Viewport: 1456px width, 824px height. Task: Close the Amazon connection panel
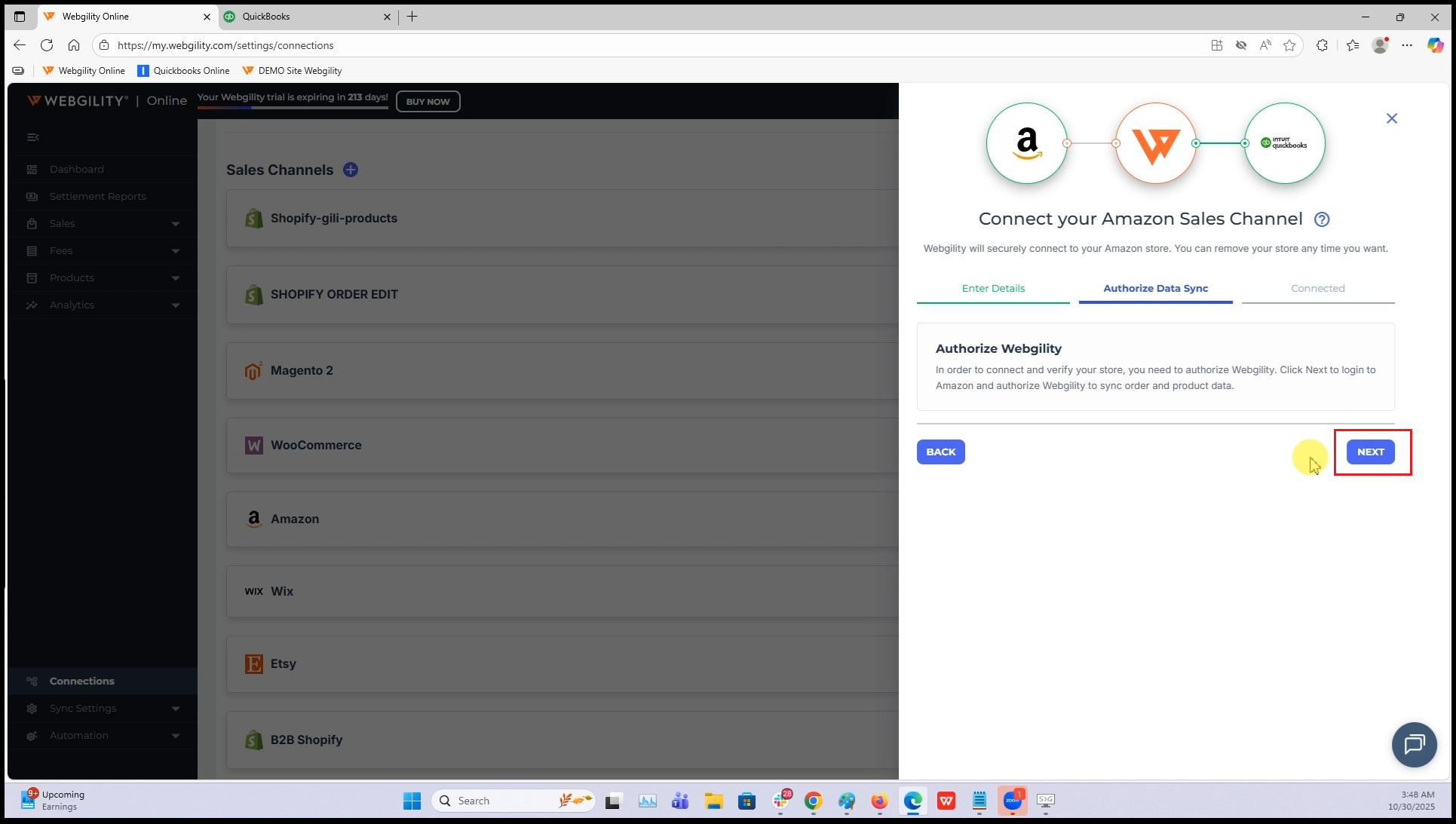(1391, 118)
